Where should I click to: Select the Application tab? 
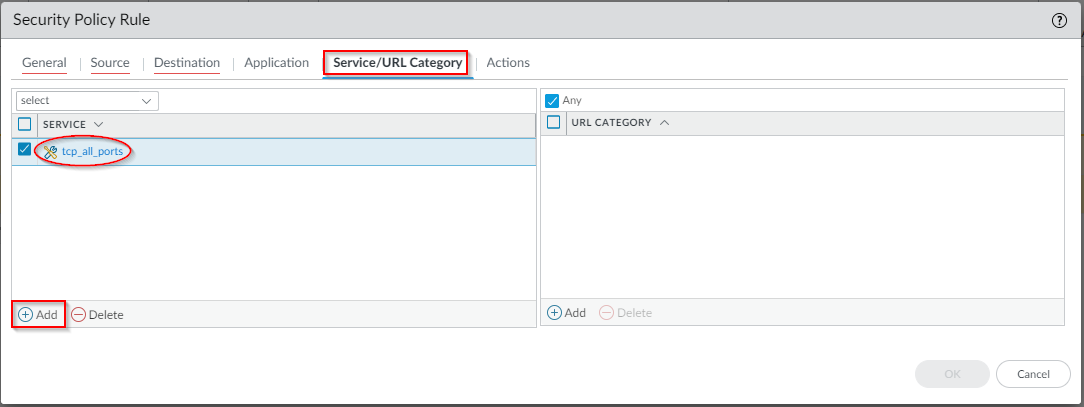pyautogui.click(x=277, y=63)
